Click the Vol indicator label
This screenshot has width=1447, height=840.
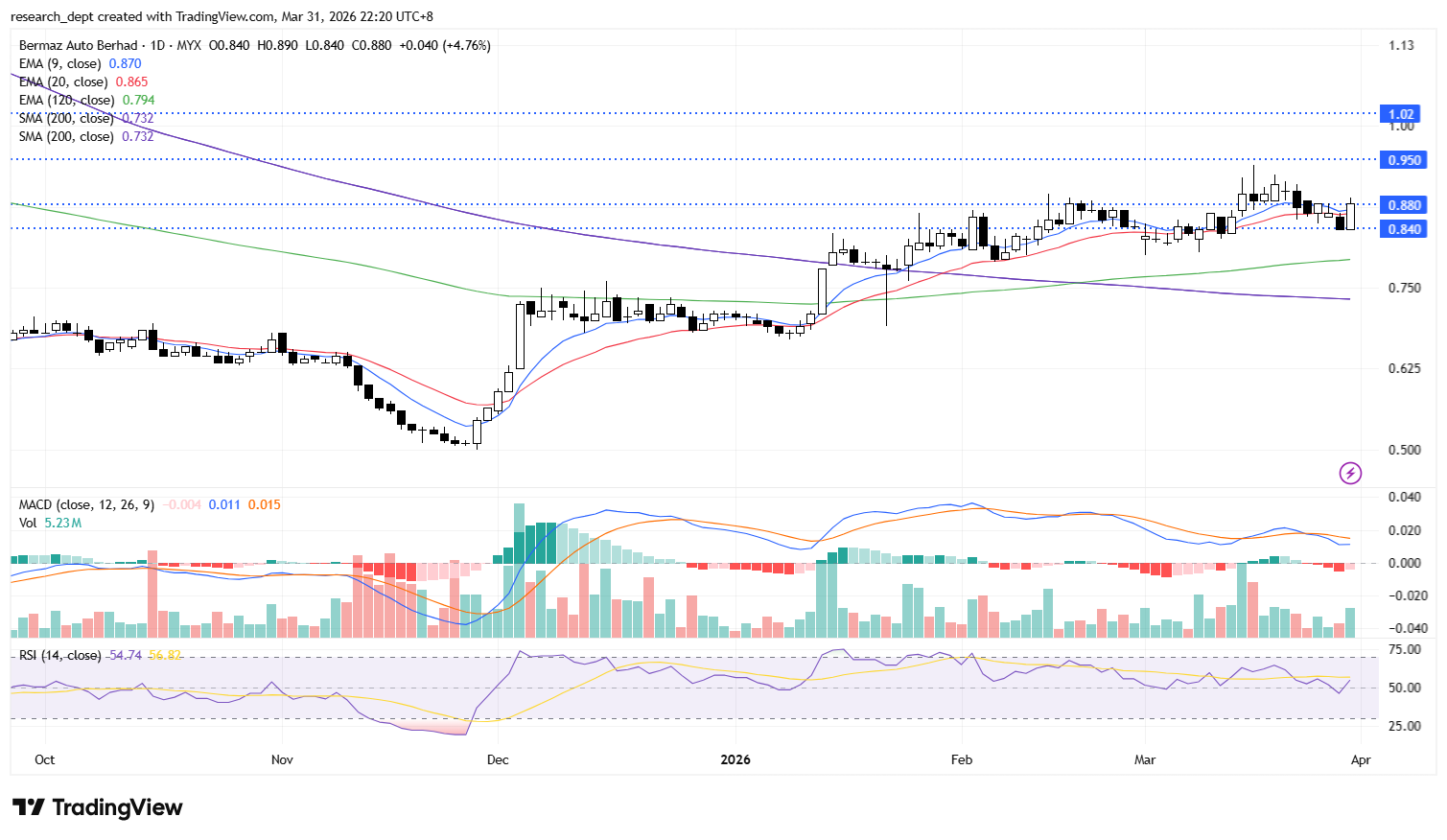tap(28, 523)
